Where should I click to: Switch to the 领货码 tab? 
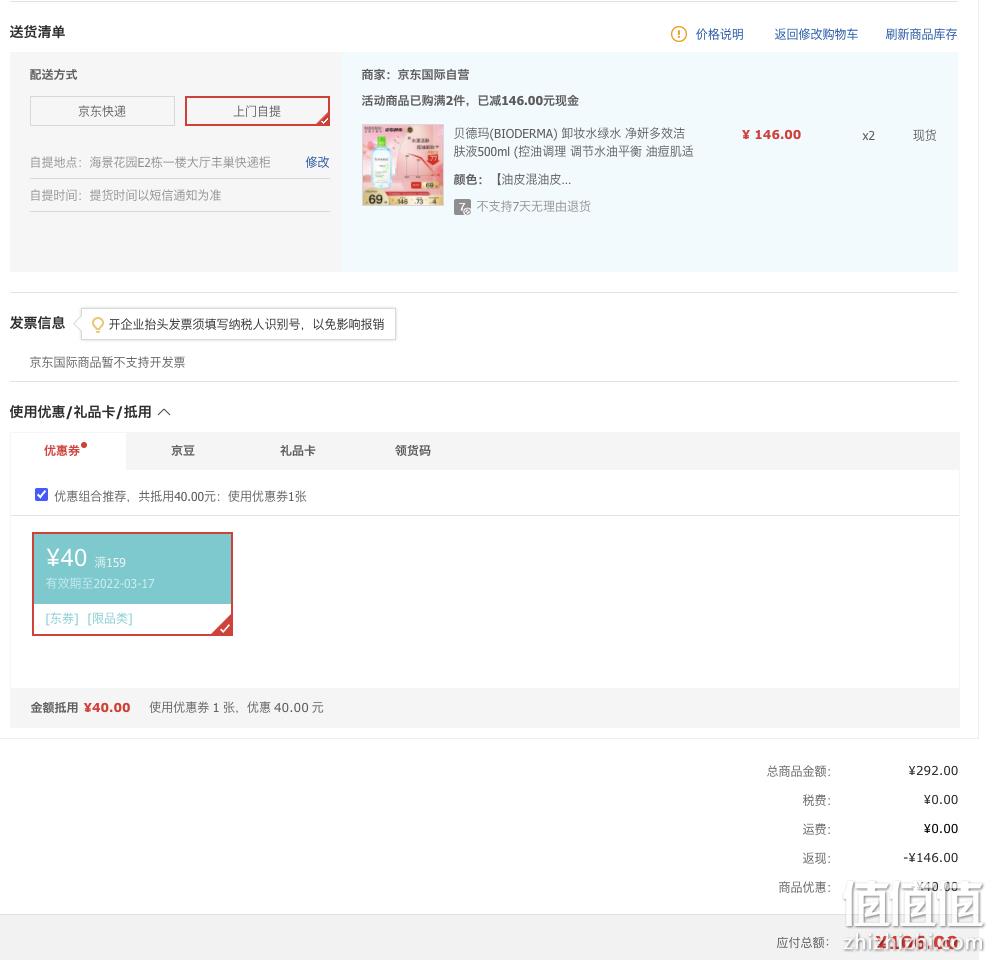pos(413,450)
